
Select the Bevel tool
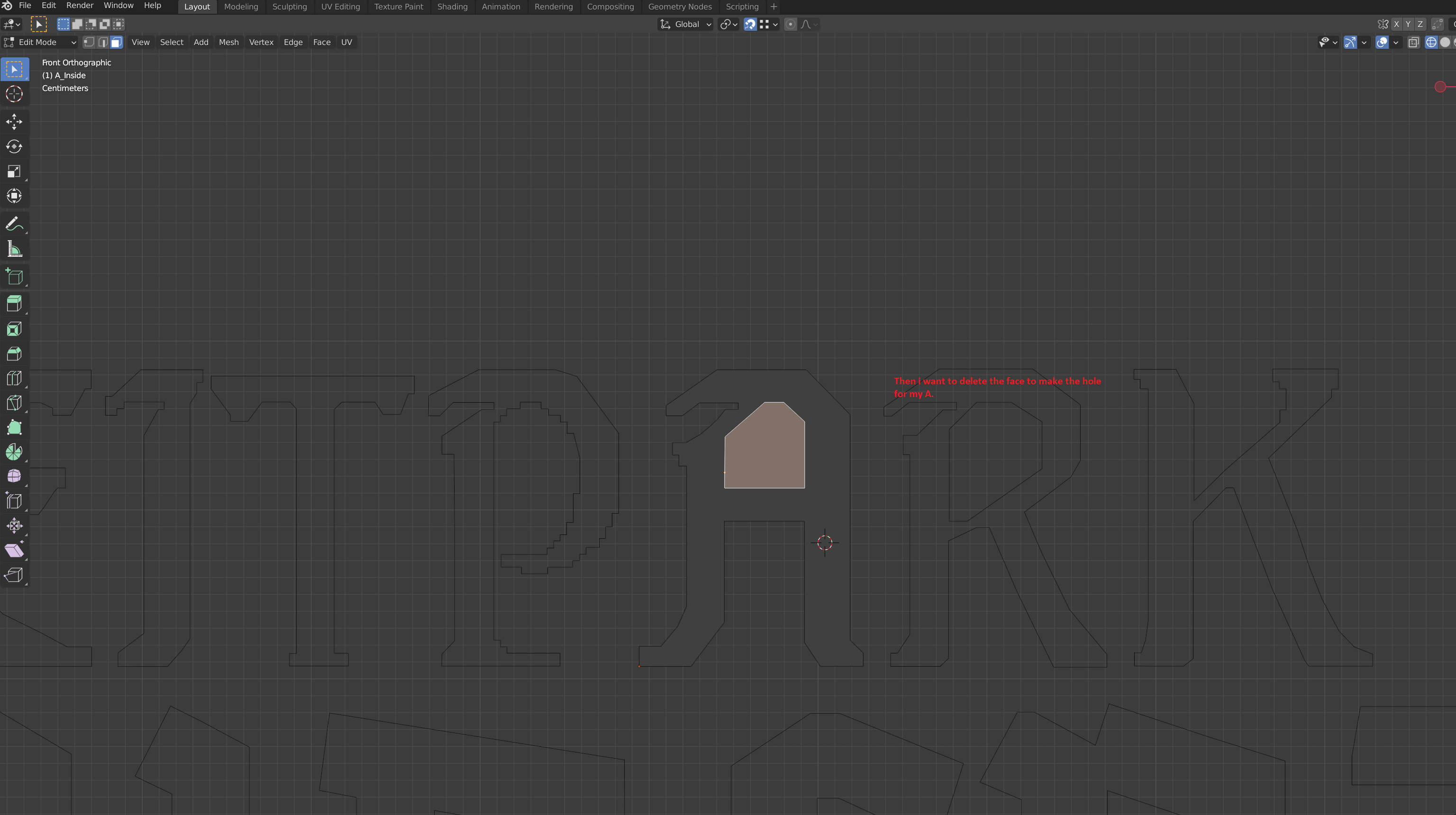14,354
